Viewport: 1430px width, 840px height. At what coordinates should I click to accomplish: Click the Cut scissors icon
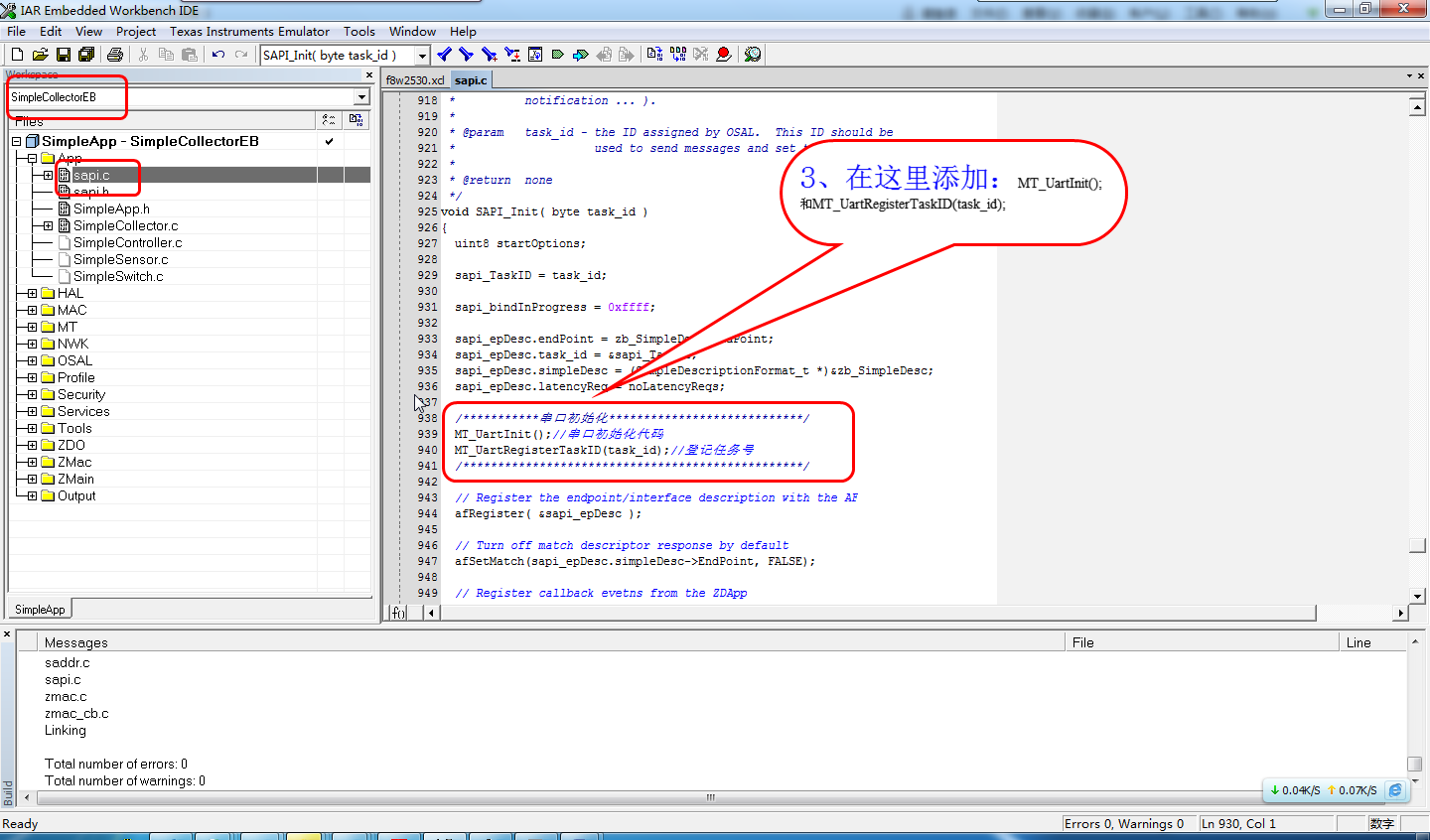pyautogui.click(x=144, y=55)
